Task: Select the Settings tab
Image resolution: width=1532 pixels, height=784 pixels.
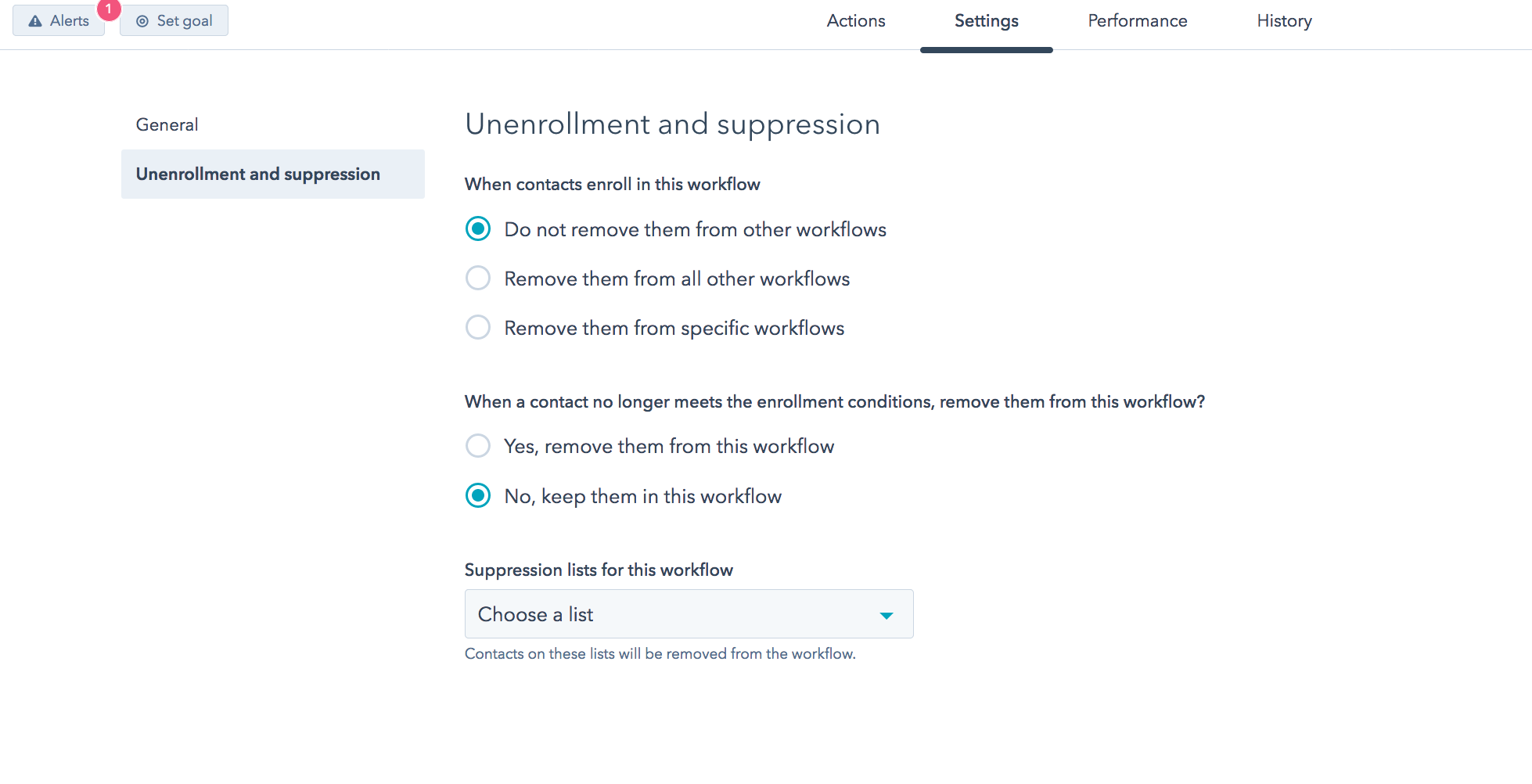Action: [x=987, y=21]
